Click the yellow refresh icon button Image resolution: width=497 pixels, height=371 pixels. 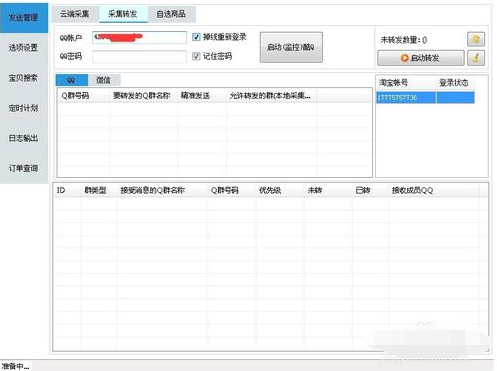[476, 39]
